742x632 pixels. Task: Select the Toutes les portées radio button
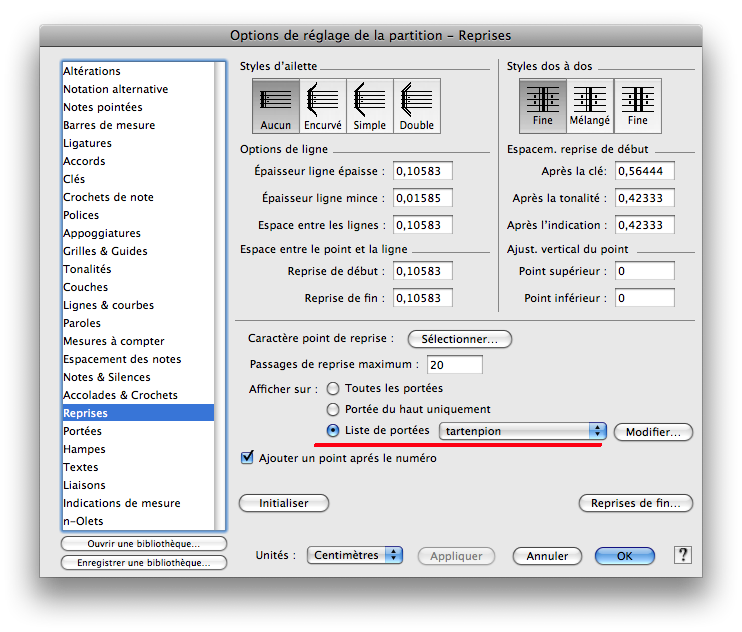(333, 388)
